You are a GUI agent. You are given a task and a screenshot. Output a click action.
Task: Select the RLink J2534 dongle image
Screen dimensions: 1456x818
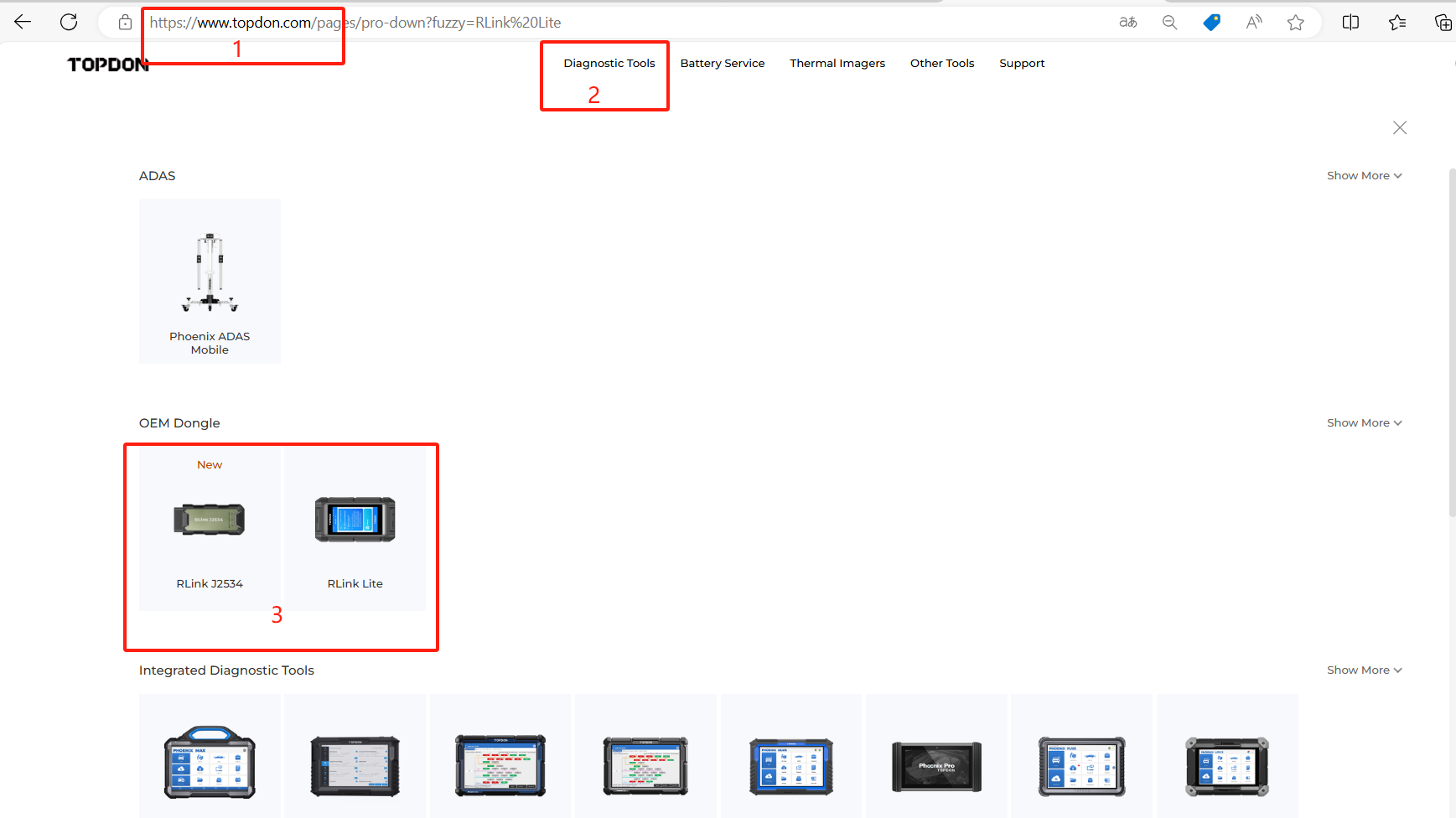[210, 520]
